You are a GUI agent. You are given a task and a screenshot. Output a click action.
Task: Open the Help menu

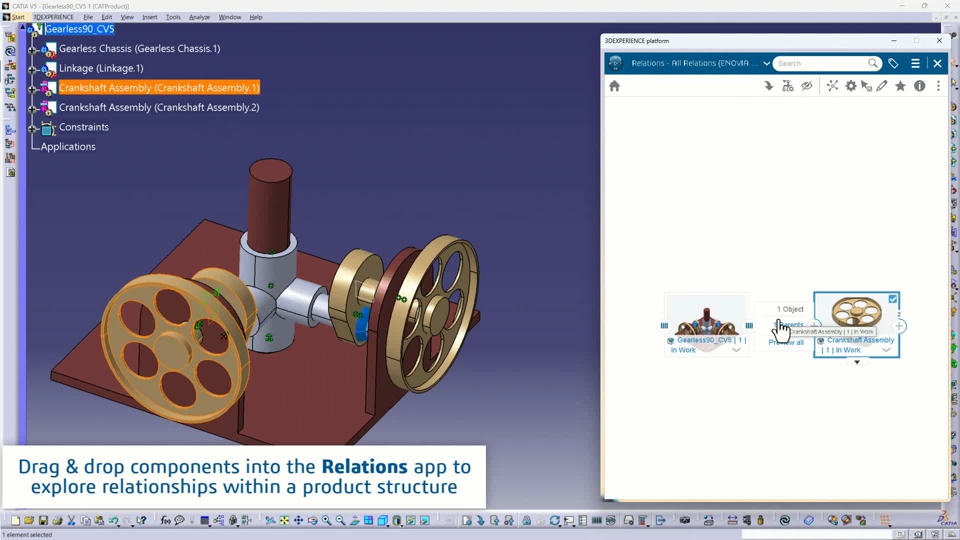[256, 17]
